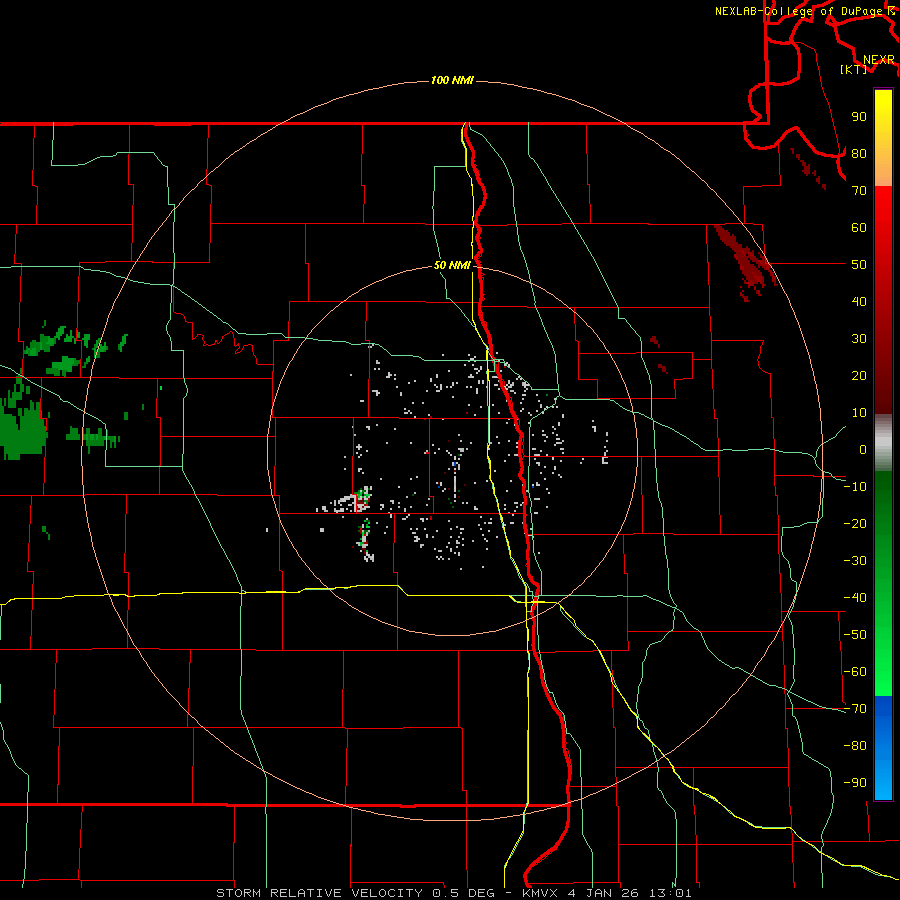Viewport: 900px width, 900px height.
Task: Click the 40 value on velocity scale
Action: [x=859, y=301]
